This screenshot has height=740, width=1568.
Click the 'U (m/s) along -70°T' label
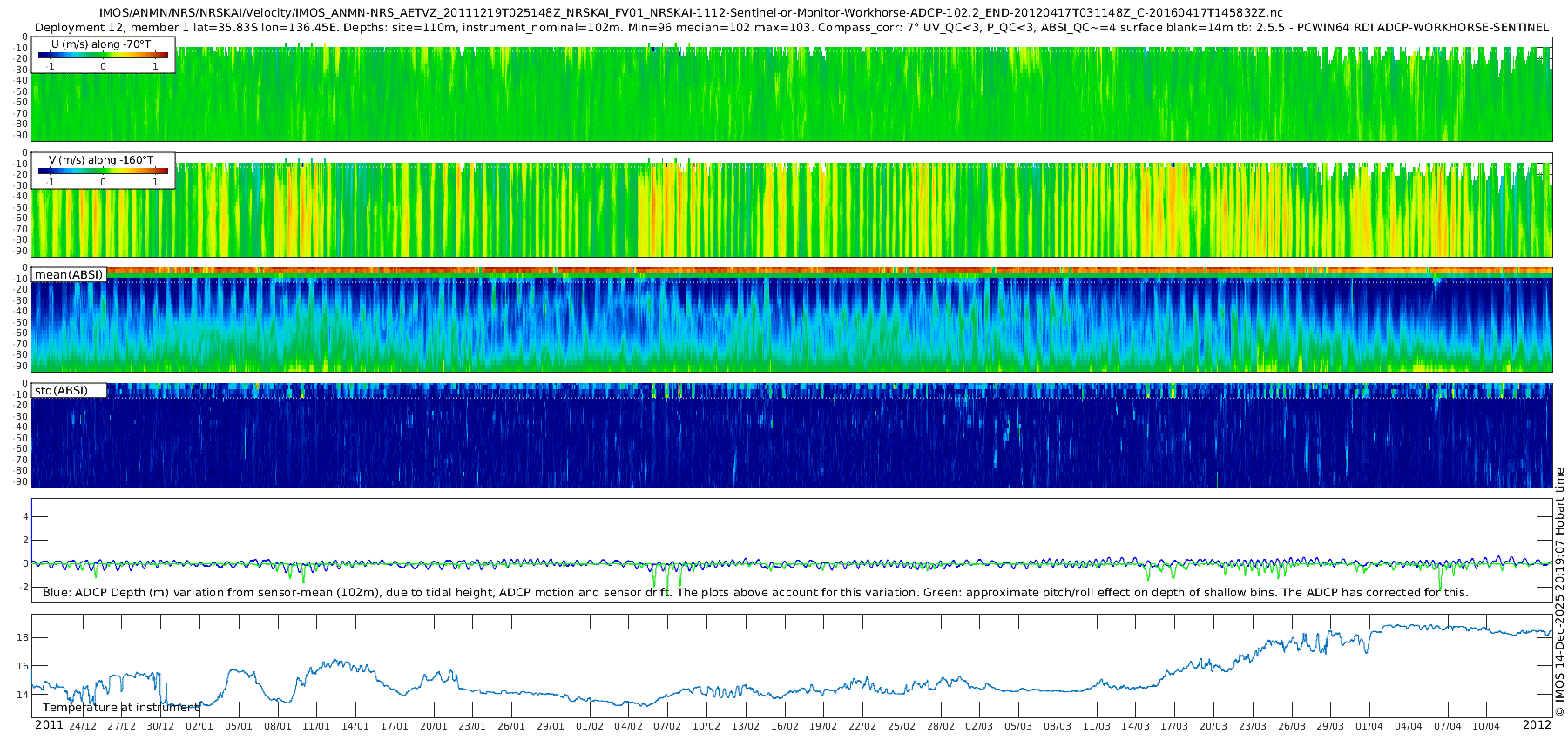coord(101,44)
